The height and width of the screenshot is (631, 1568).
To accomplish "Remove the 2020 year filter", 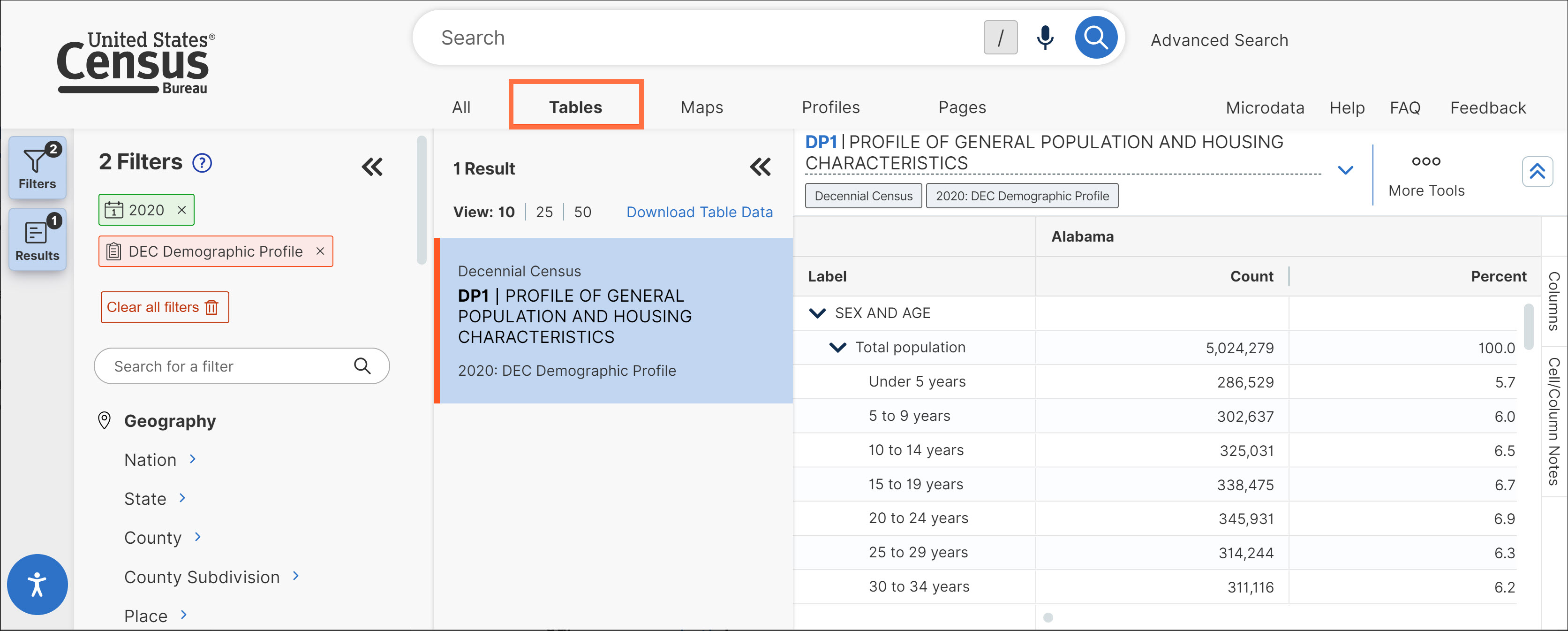I will coord(181,210).
